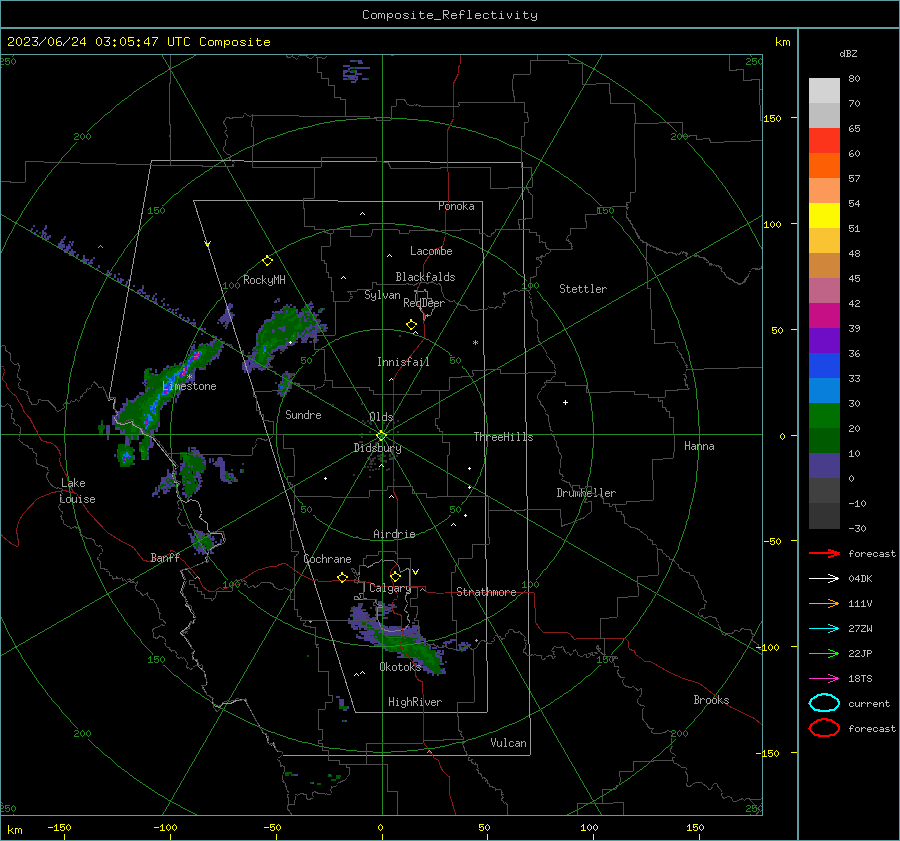The width and height of the screenshot is (900, 841).
Task: Click the ThreeHills label
Action: [503, 437]
